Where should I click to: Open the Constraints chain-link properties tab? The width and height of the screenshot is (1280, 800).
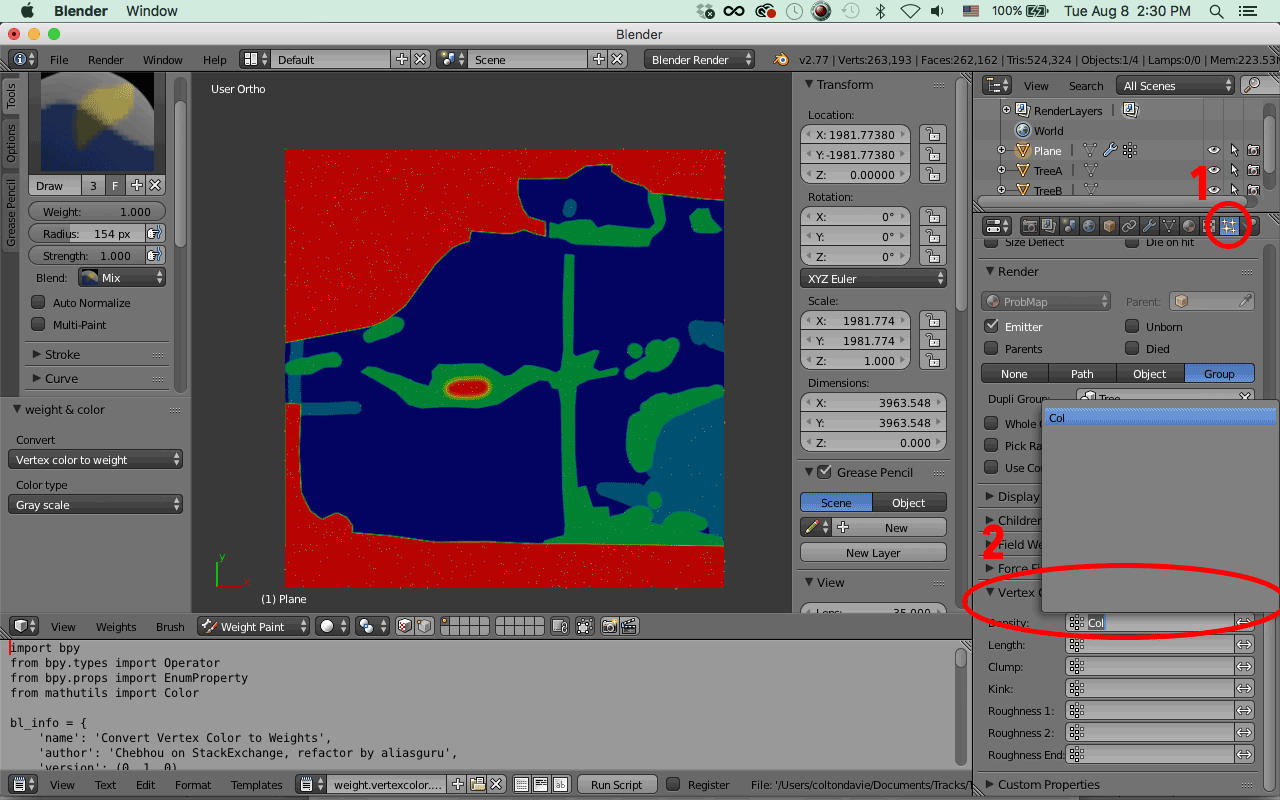click(x=1129, y=226)
